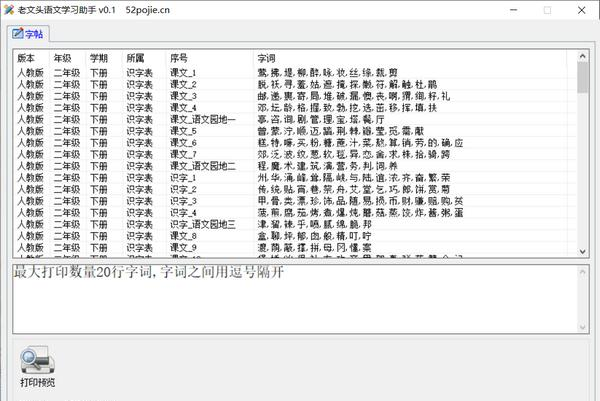The height and width of the screenshot is (401, 600).
Task: Select the row 课文_9
Action: point(295,248)
